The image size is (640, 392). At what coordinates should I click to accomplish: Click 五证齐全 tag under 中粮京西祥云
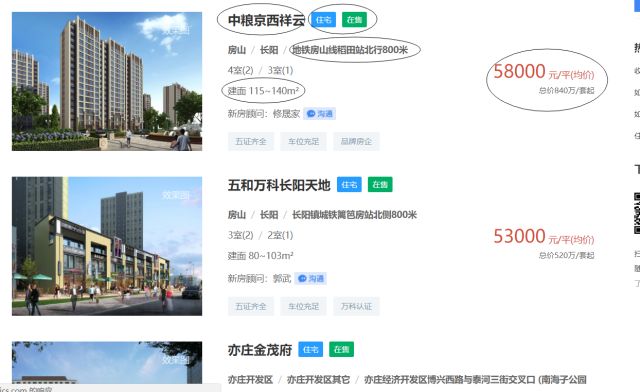click(251, 141)
